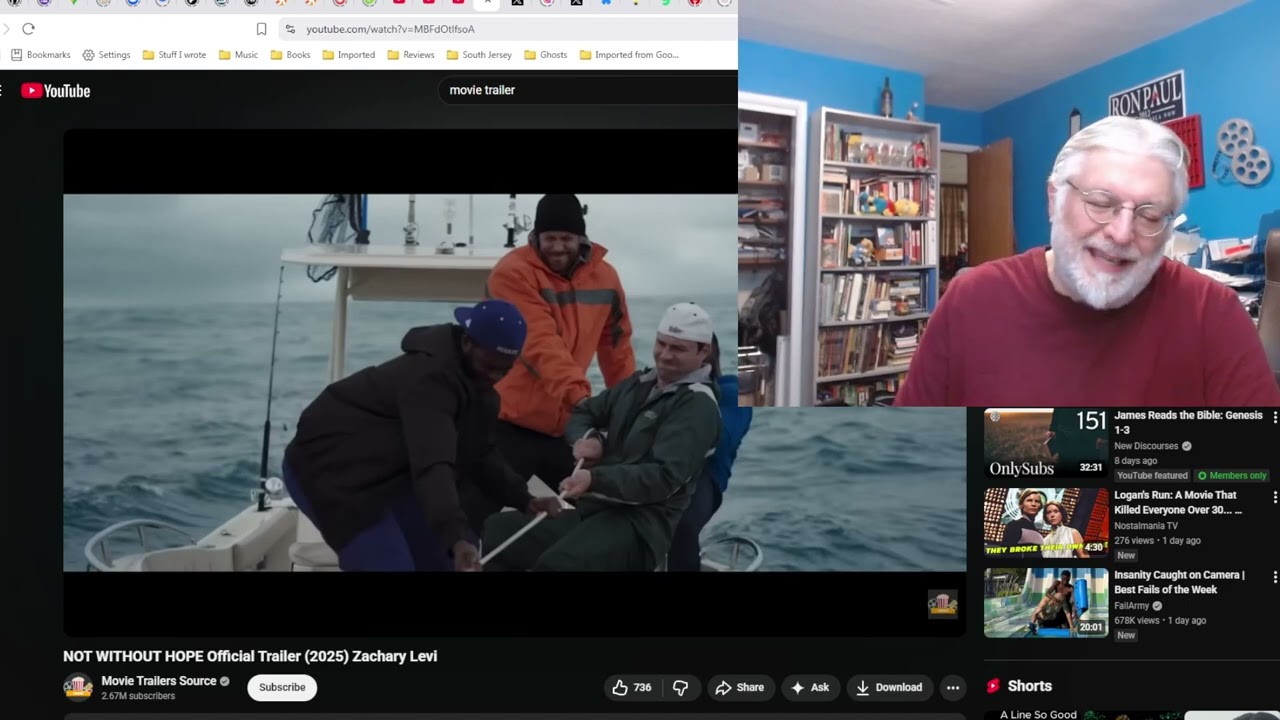Open Logan's Run: A Movie That Killed Everyone title
Image resolution: width=1280 pixels, height=720 pixels.
1178,502
